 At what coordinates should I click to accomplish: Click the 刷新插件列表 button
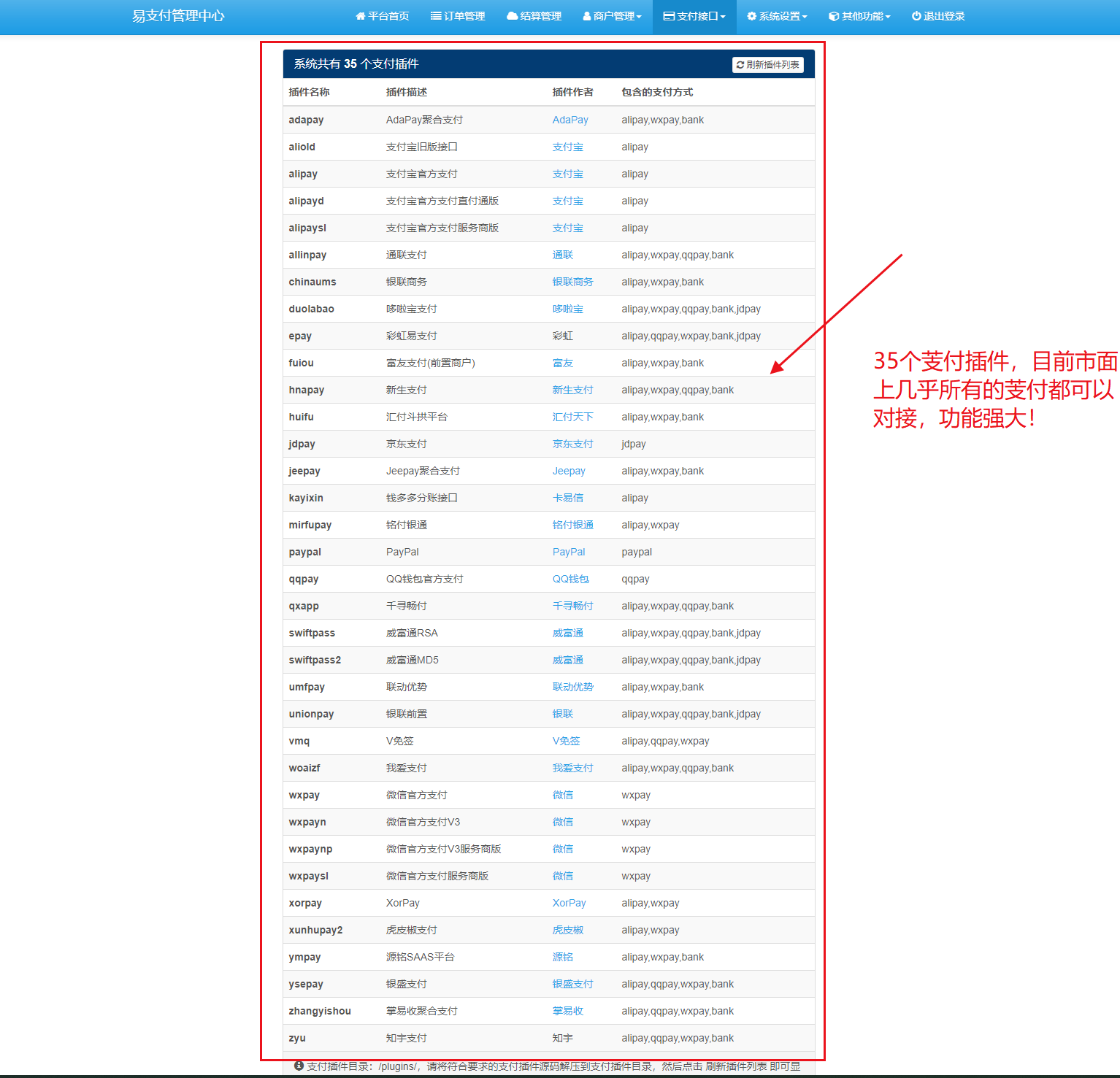[x=768, y=65]
